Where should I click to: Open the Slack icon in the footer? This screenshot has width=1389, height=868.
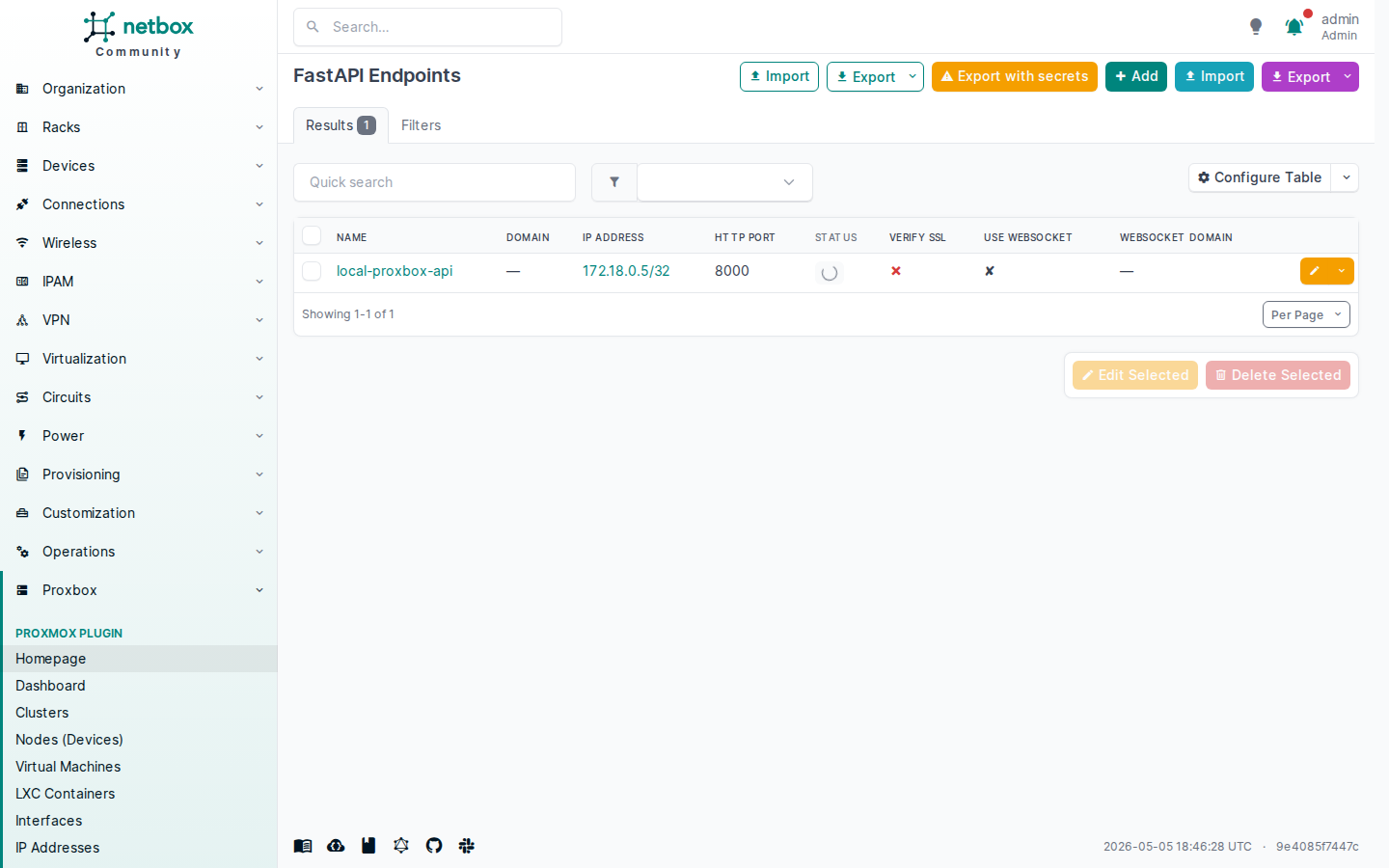click(467, 846)
